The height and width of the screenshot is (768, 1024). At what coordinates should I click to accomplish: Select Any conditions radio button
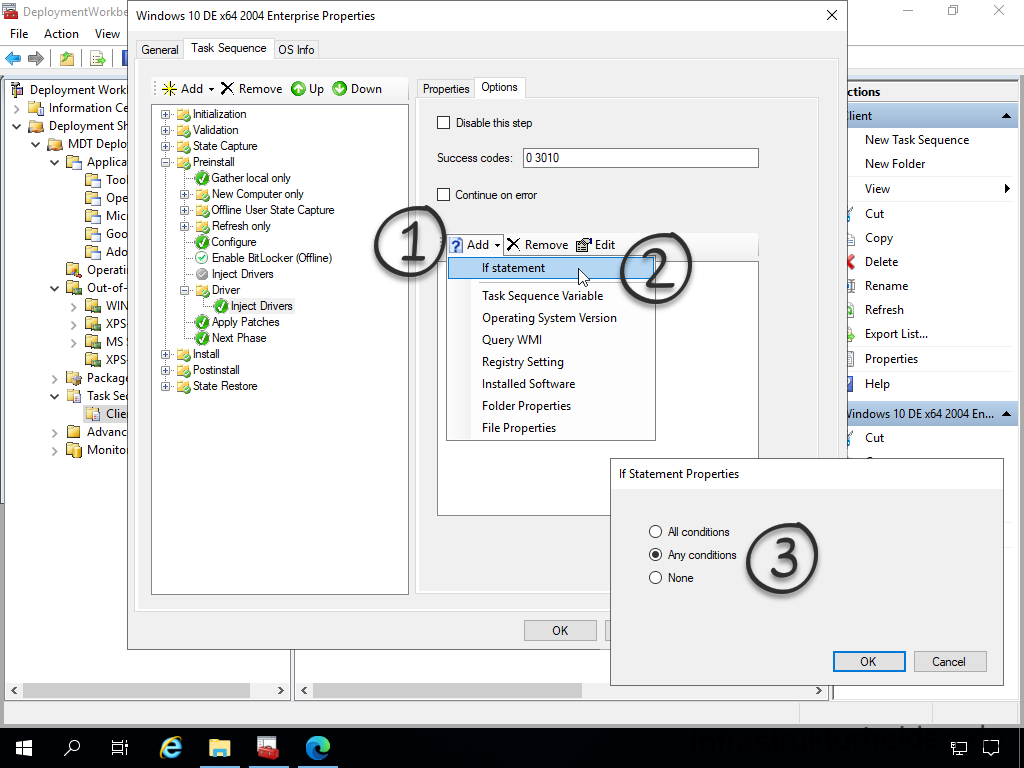point(655,554)
